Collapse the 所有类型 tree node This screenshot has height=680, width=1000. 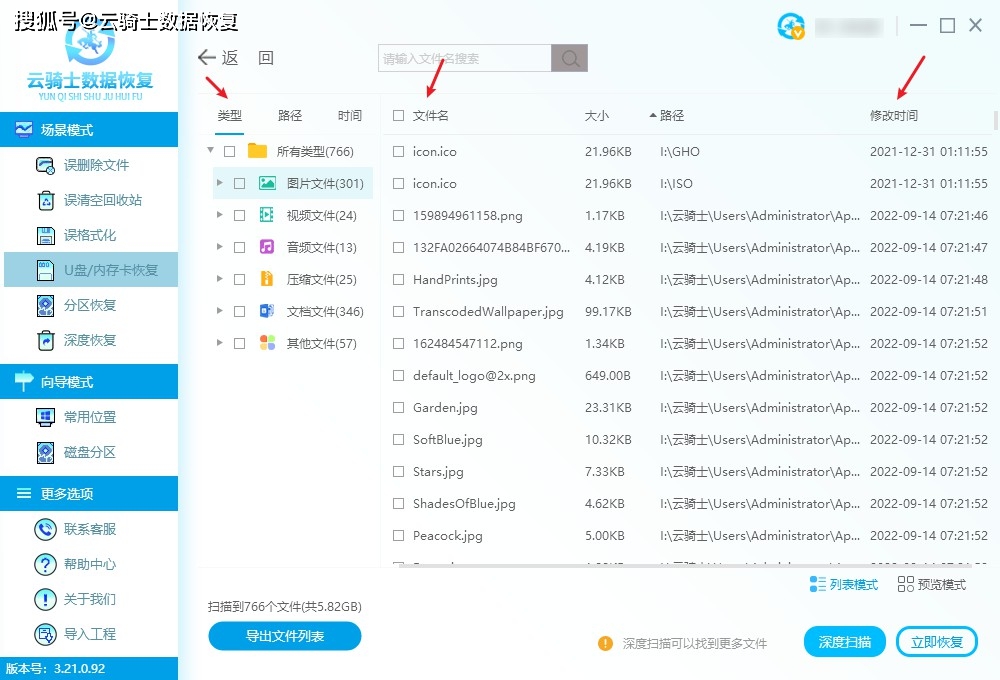pos(210,151)
